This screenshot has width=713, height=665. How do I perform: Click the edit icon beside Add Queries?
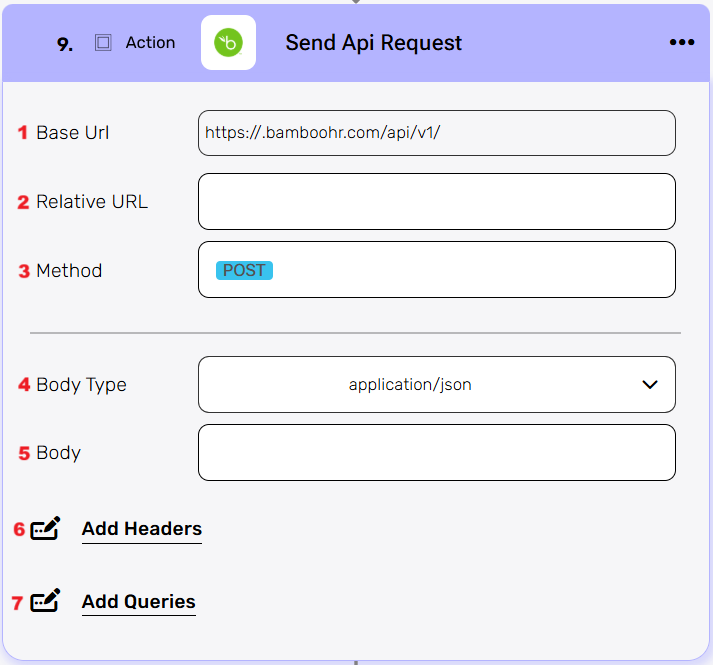45,602
